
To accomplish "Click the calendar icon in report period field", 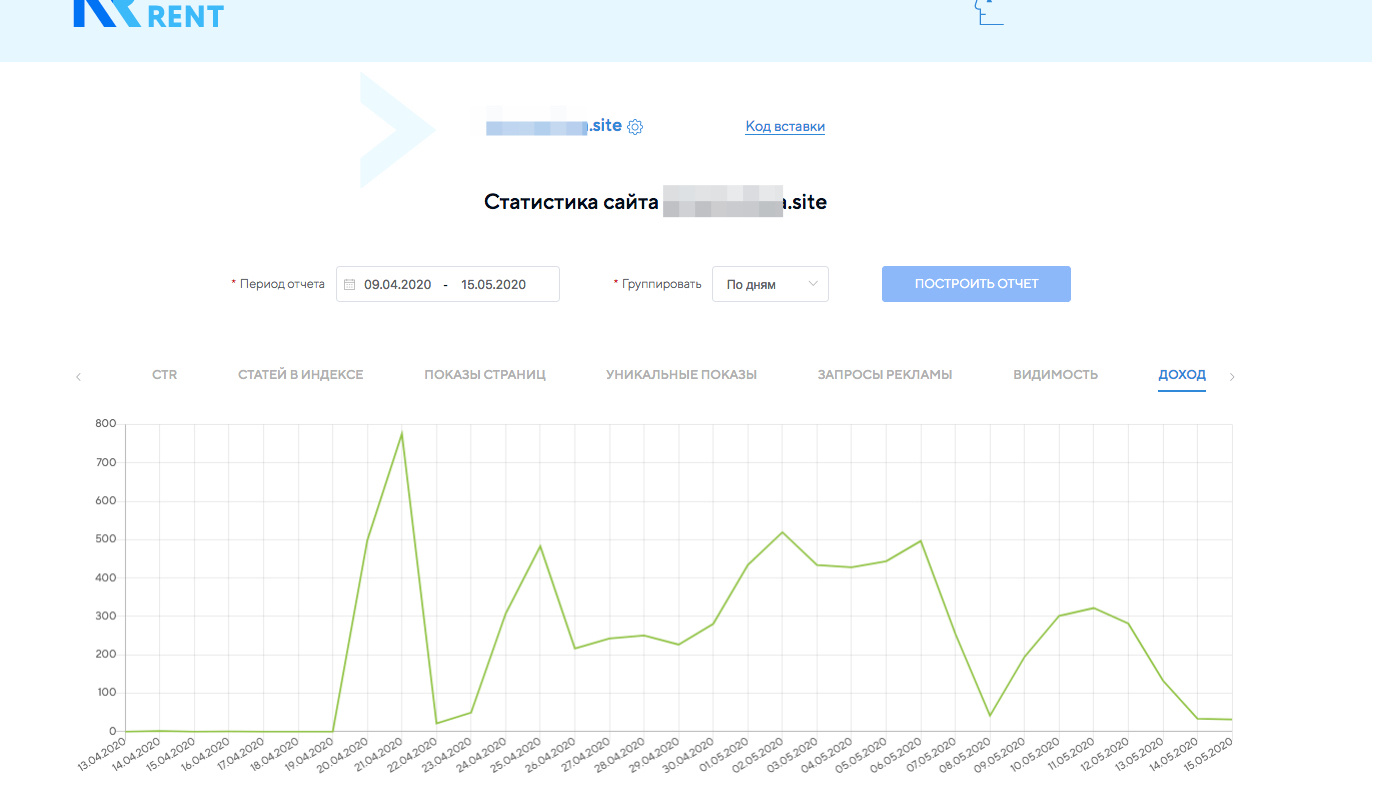I will 350,284.
